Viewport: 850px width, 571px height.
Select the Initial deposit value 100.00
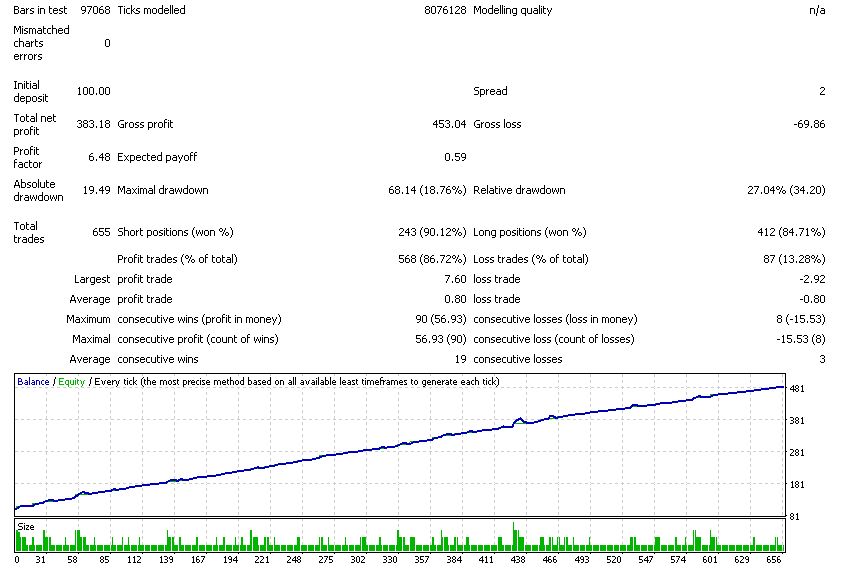(93, 91)
